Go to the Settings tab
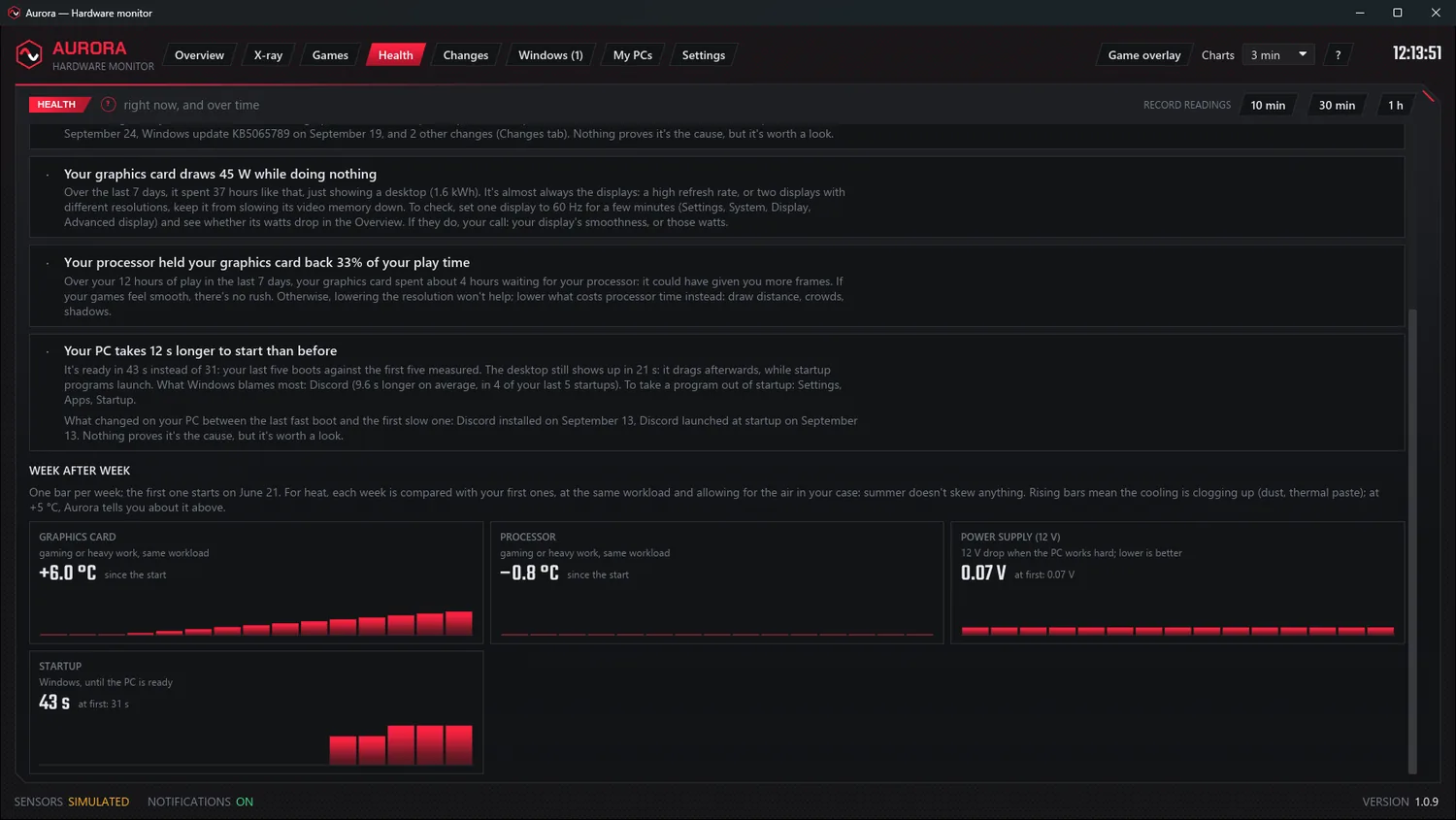The height and width of the screenshot is (820, 1456). [704, 55]
